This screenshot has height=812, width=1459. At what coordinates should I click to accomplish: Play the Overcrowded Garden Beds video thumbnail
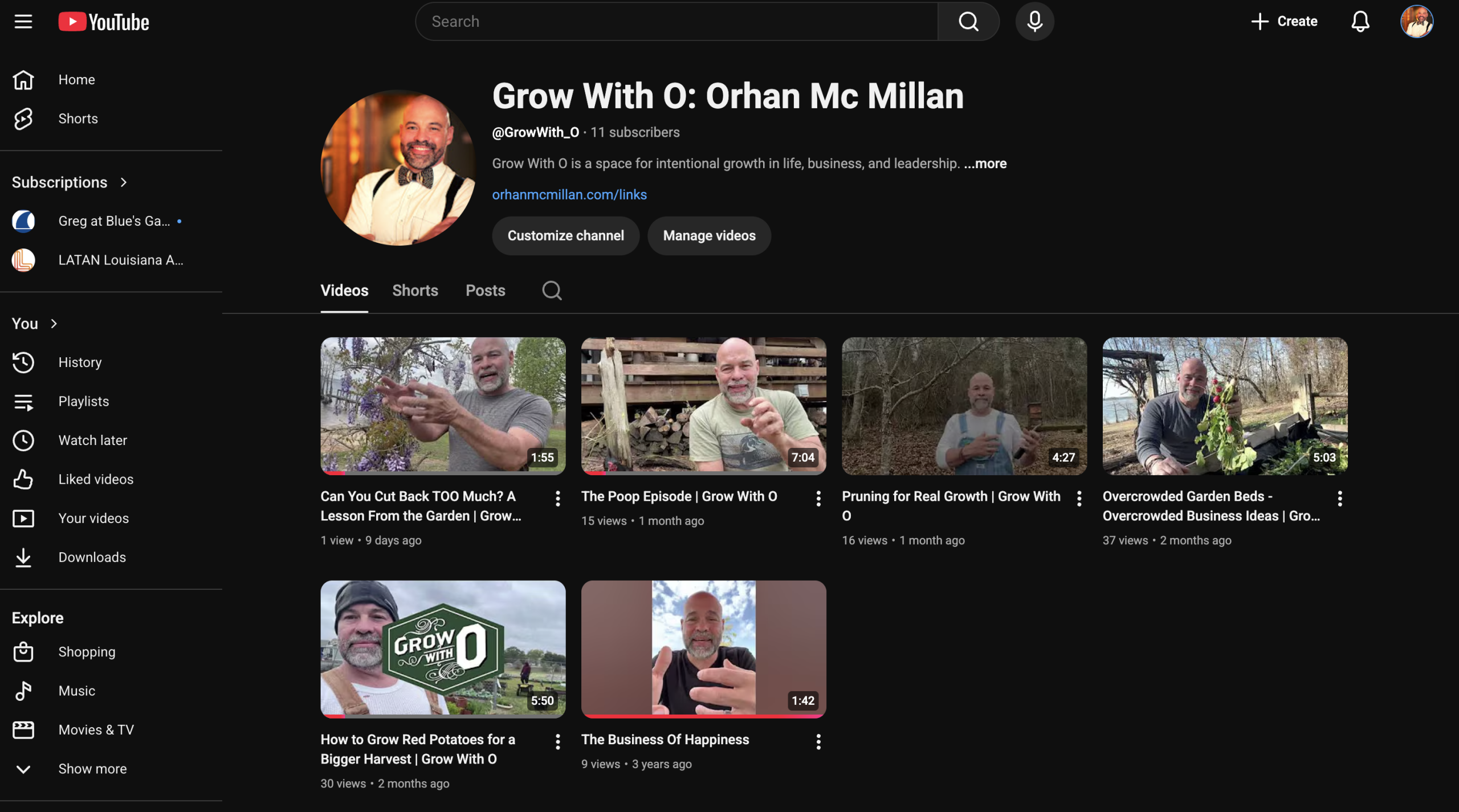click(x=1224, y=405)
